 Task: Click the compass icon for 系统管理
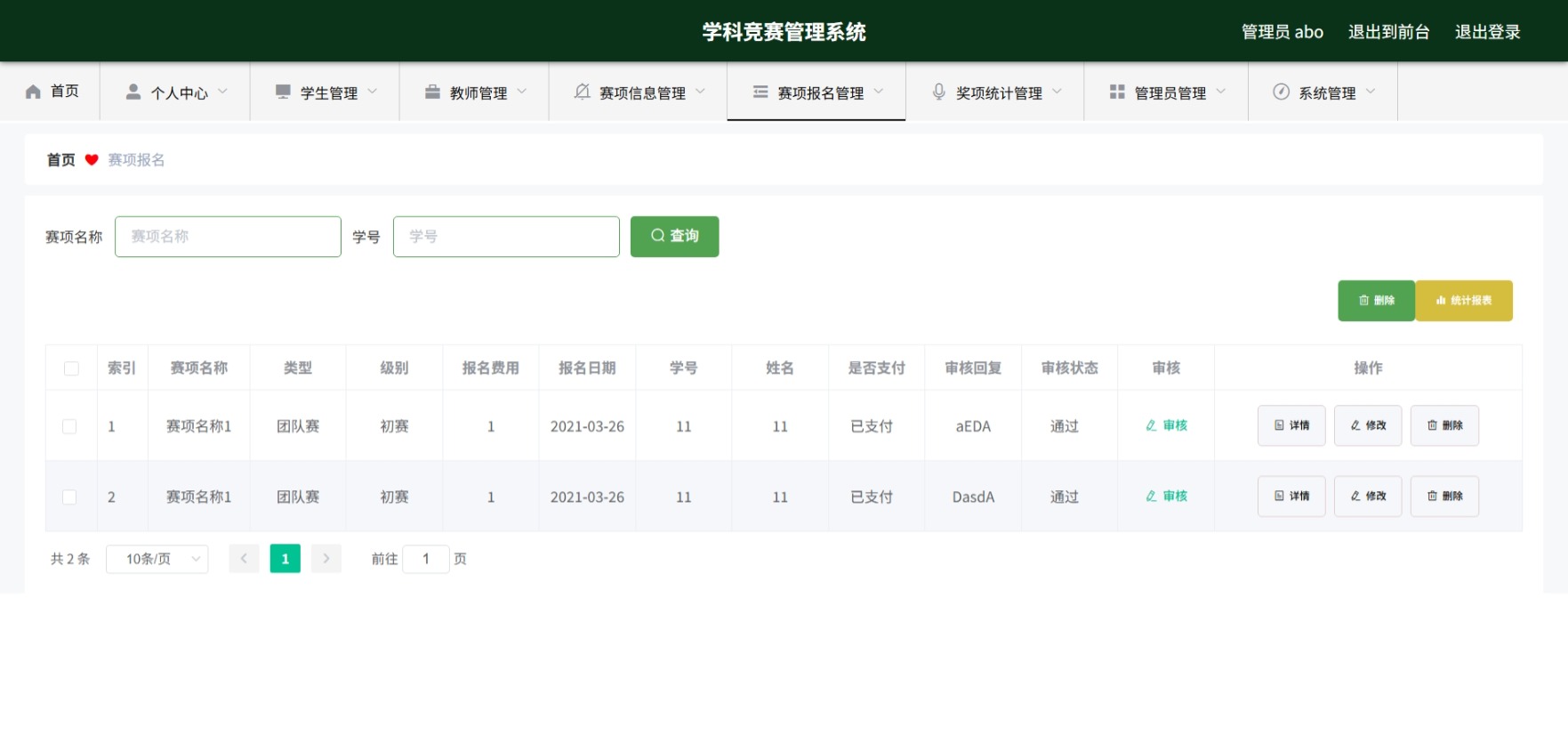pos(1281,92)
